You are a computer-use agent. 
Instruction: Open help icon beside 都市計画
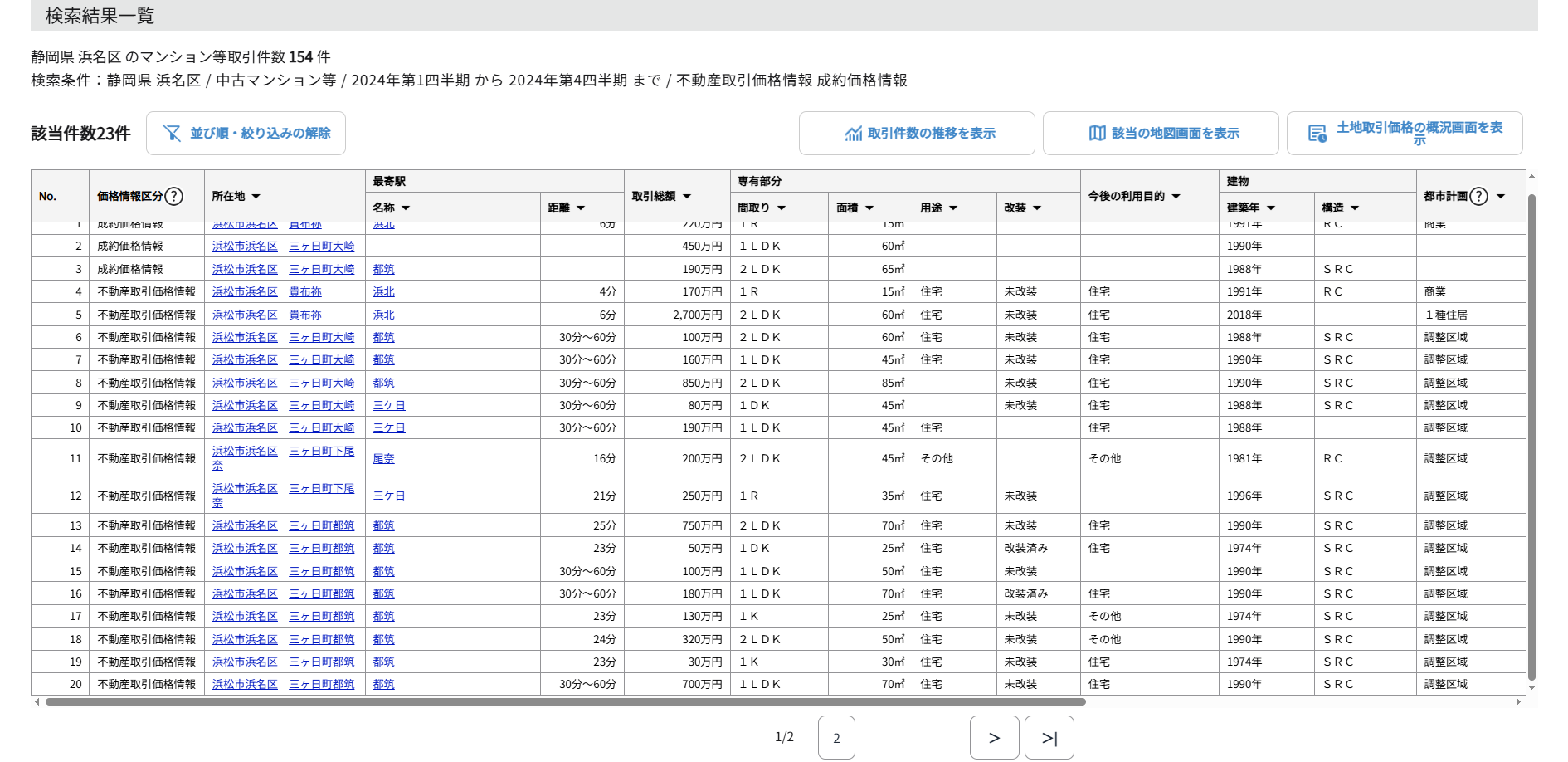1478,196
